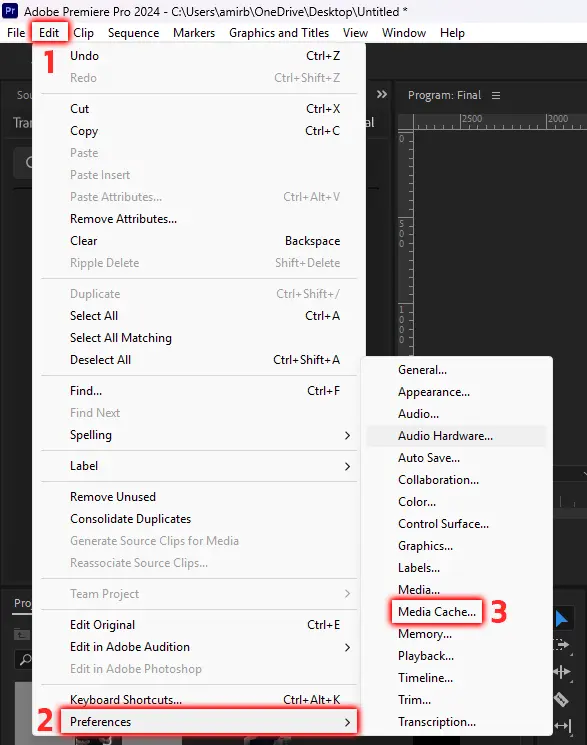
Task: Select the Track Select Forward tool
Action: pyautogui.click(x=562, y=645)
